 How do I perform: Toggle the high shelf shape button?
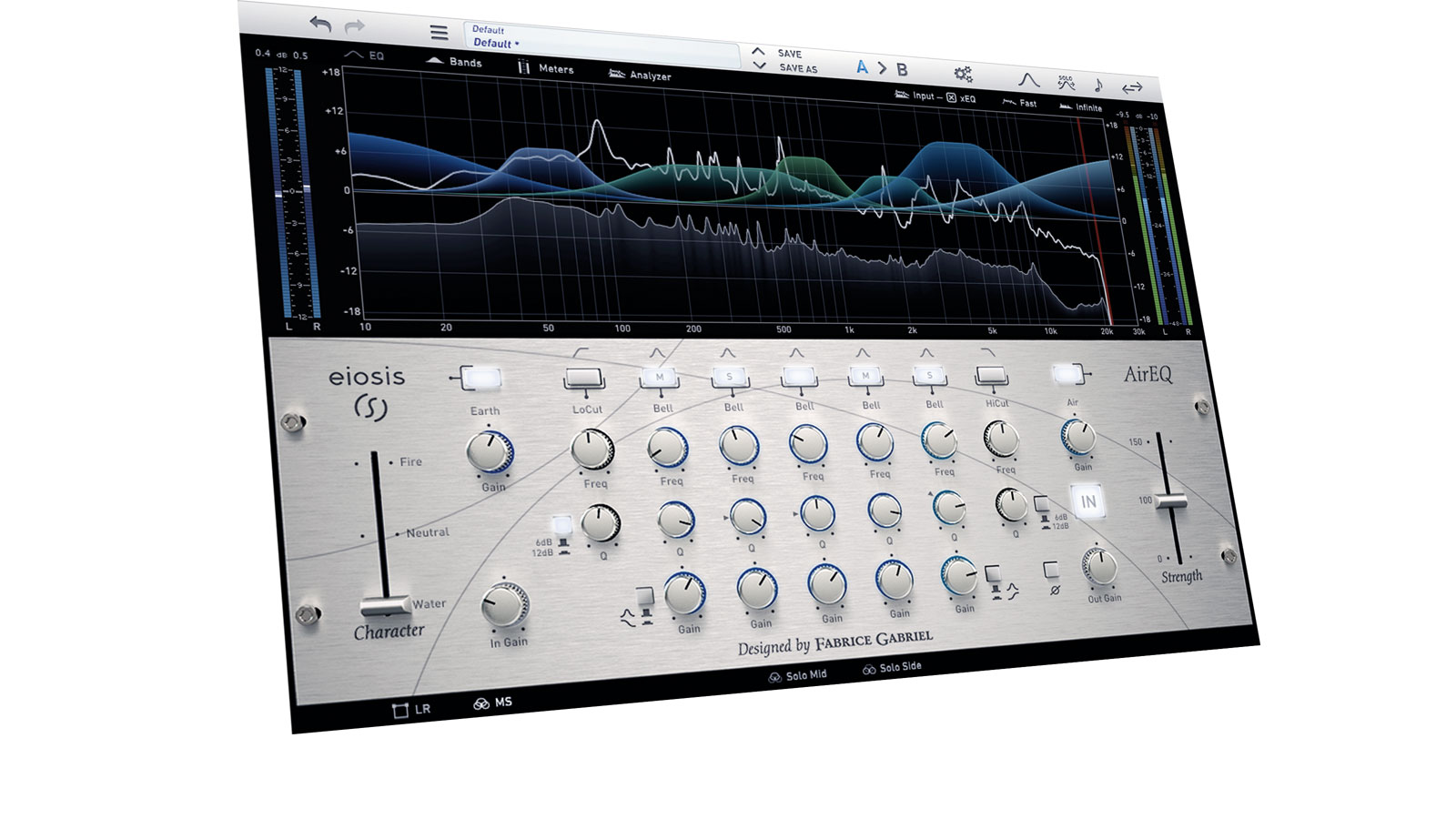(x=993, y=574)
